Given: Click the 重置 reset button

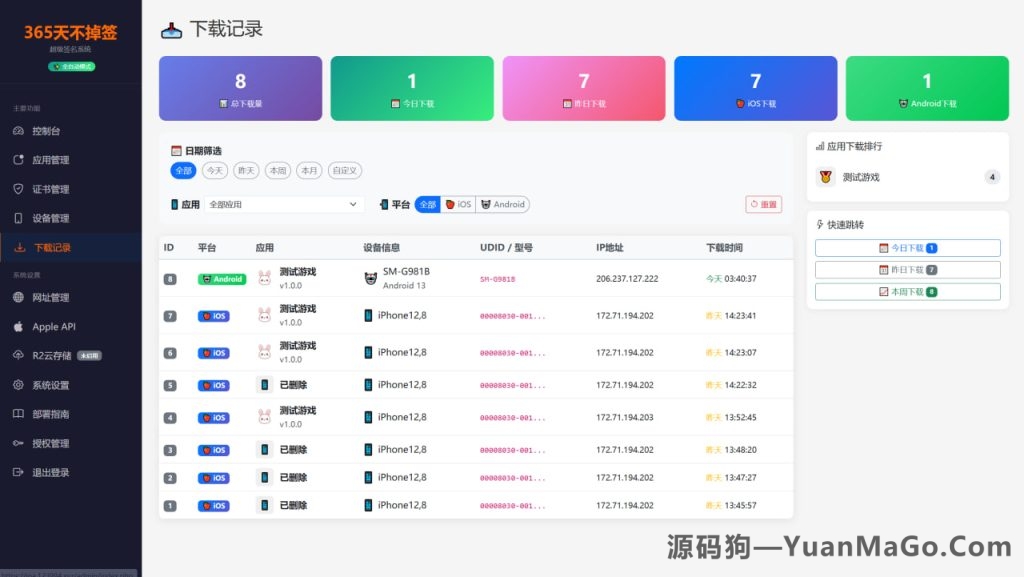Looking at the screenshot, I should point(763,204).
